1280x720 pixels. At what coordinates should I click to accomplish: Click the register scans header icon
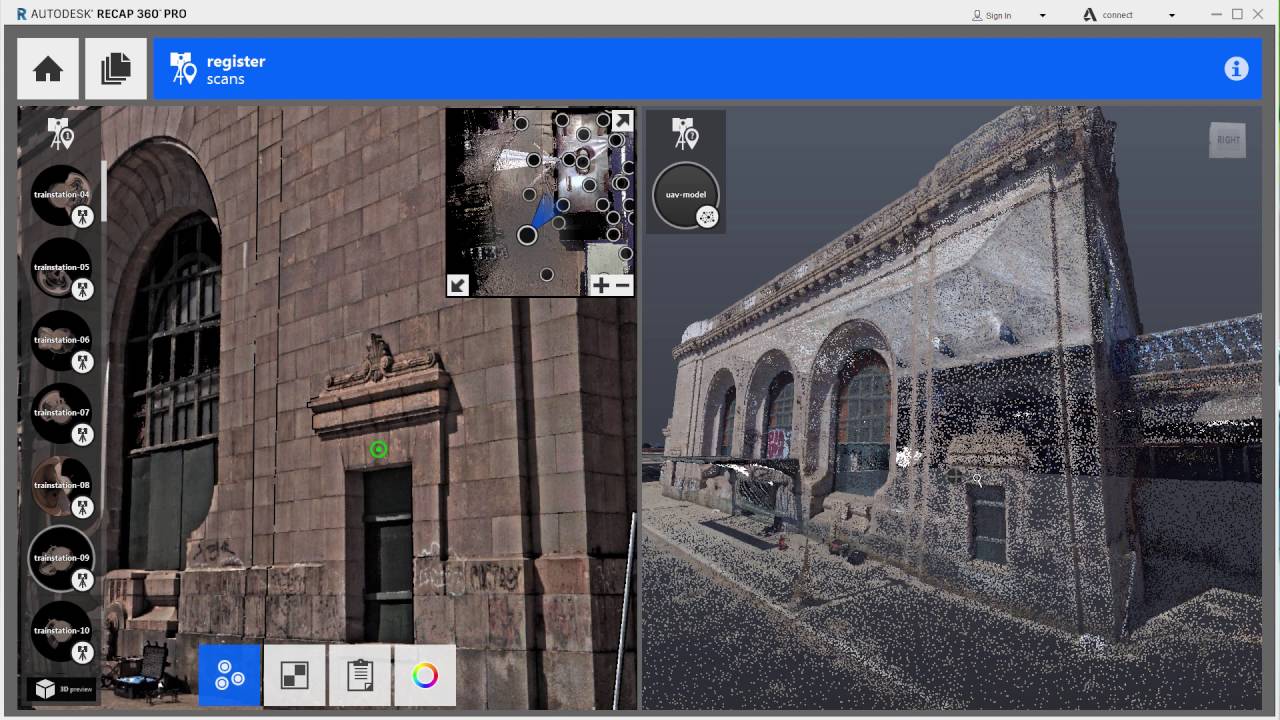coord(183,69)
